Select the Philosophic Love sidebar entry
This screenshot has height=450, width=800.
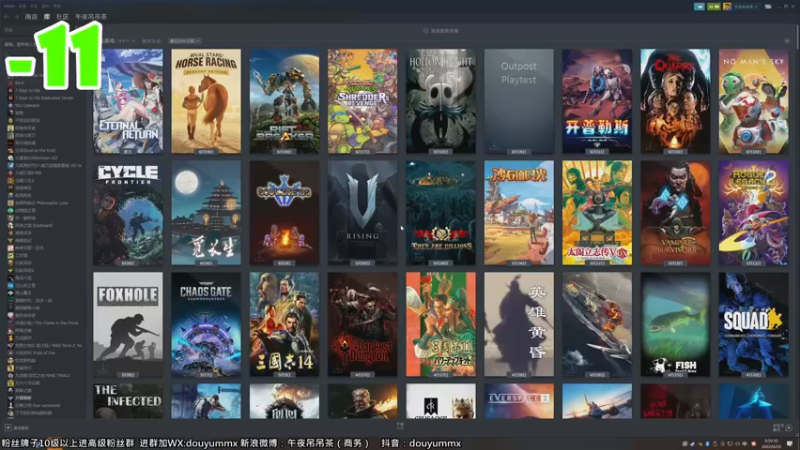(x=43, y=203)
